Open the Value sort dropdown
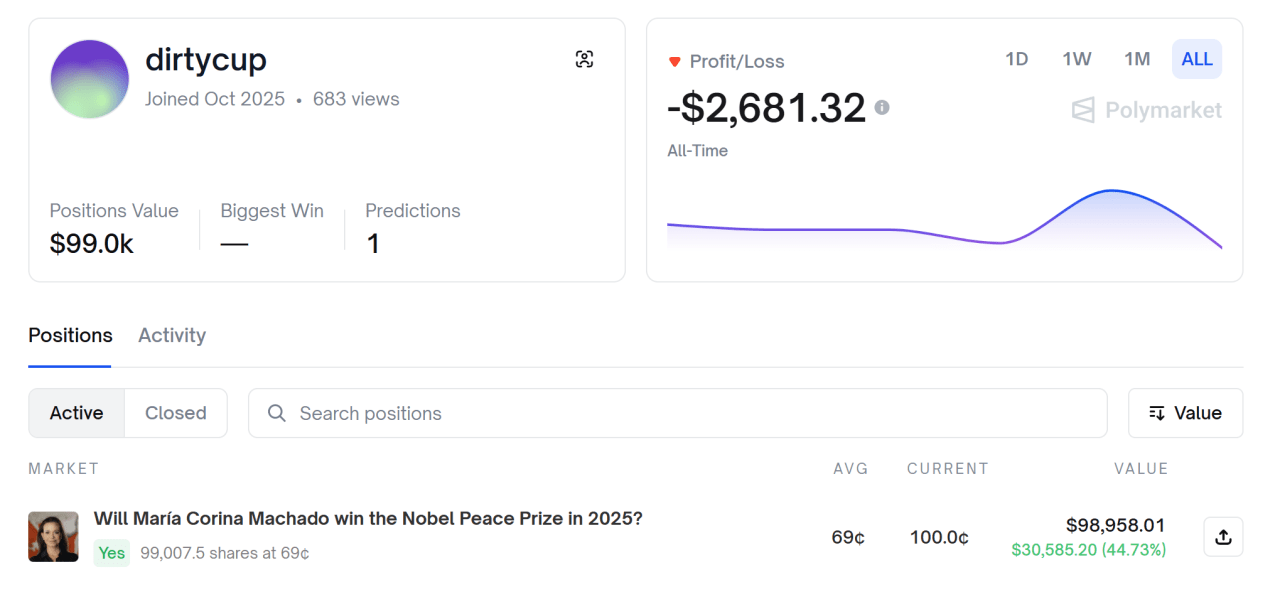 [x=1186, y=413]
